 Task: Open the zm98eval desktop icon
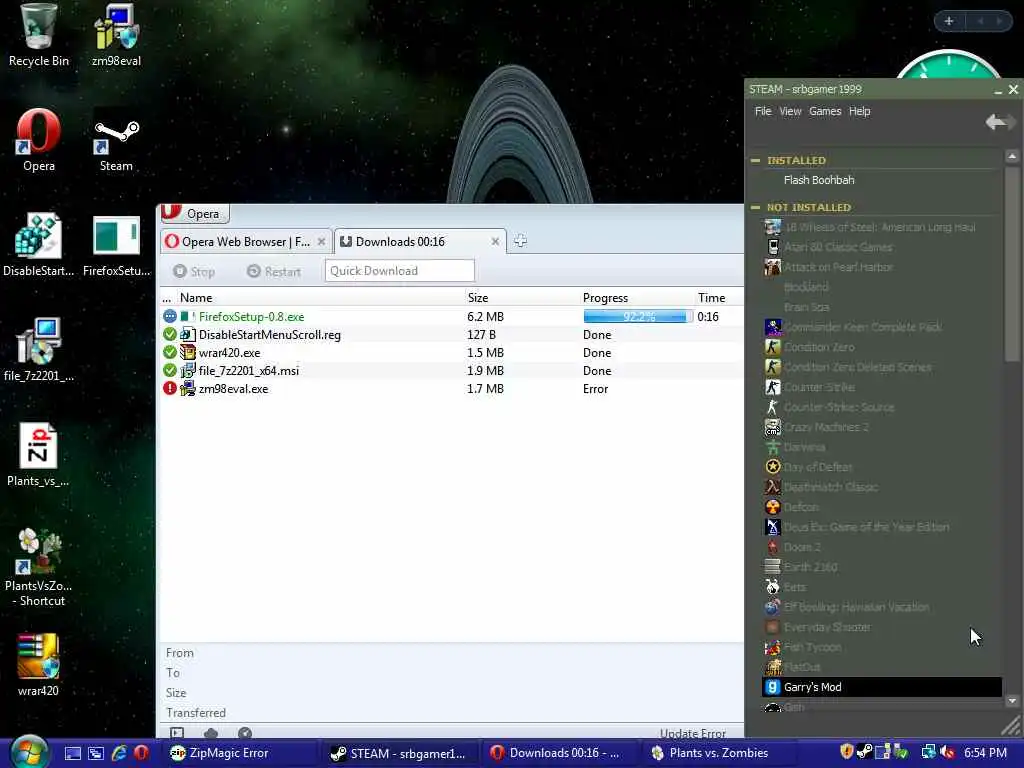point(116,35)
